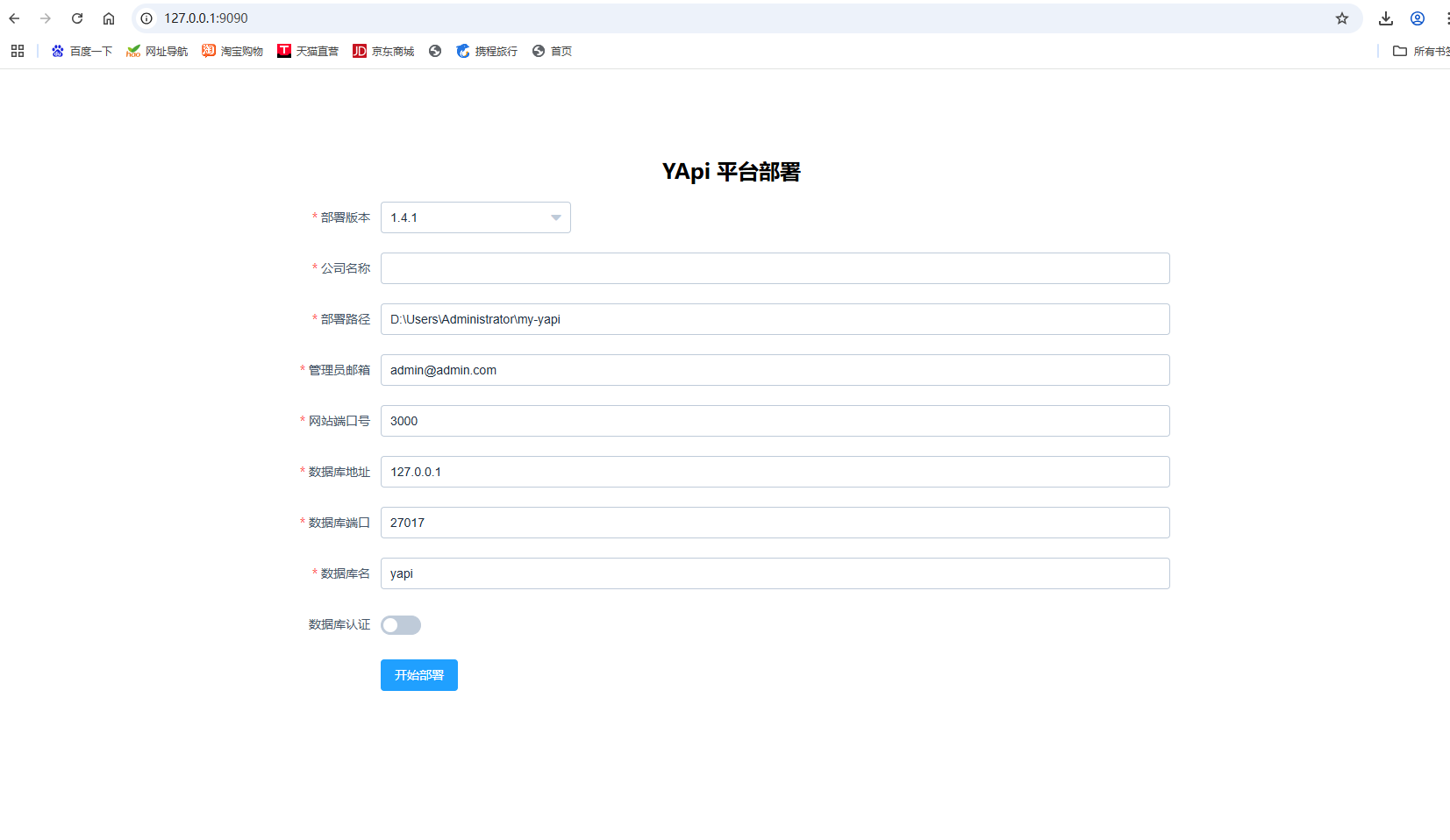Focus the 公司名称 input field

[x=775, y=268]
